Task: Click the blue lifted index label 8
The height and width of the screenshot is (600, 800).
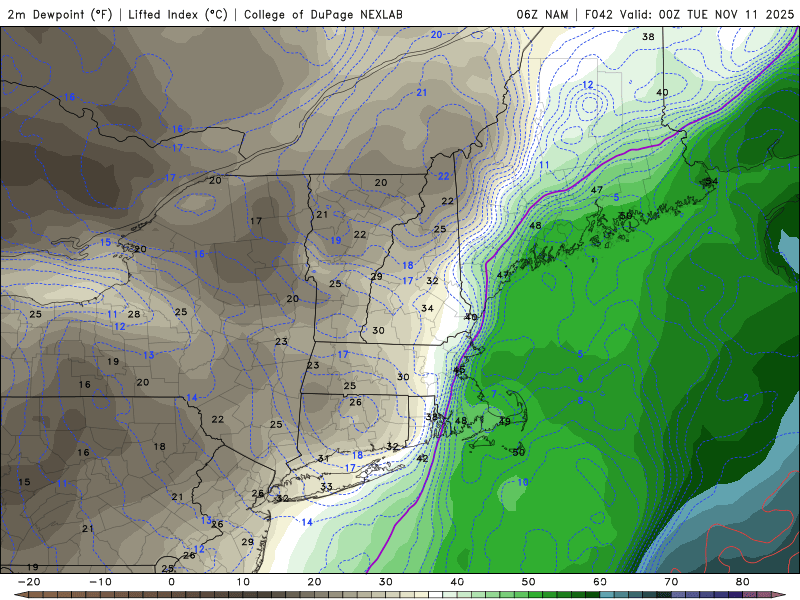Action: (580, 400)
